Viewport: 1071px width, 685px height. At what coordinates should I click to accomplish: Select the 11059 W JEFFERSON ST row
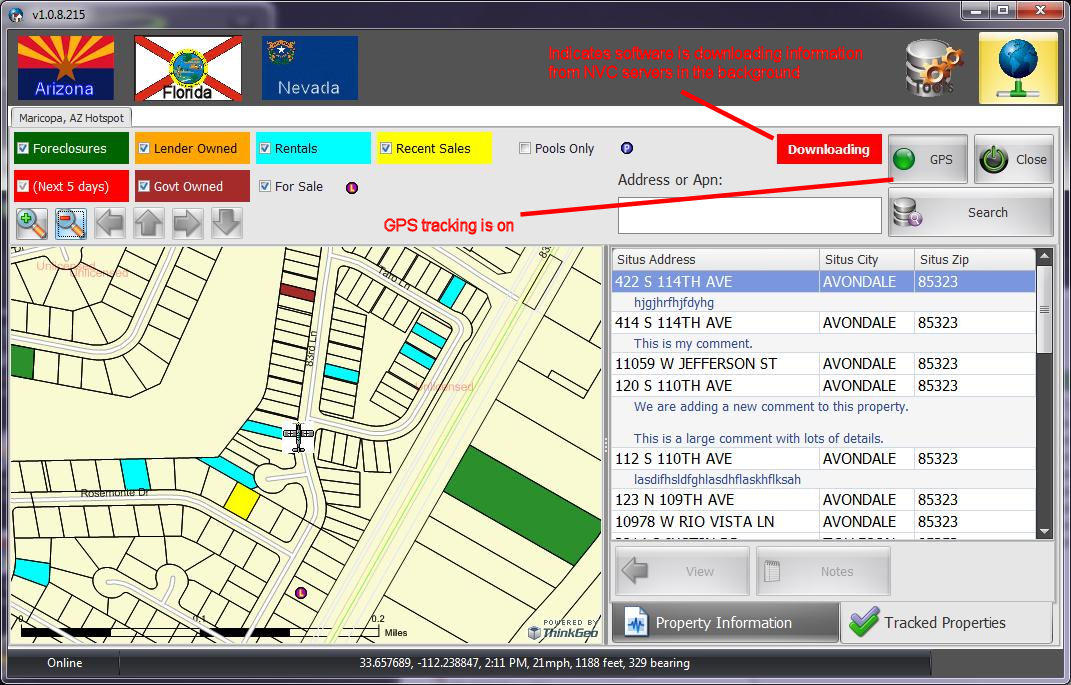824,363
